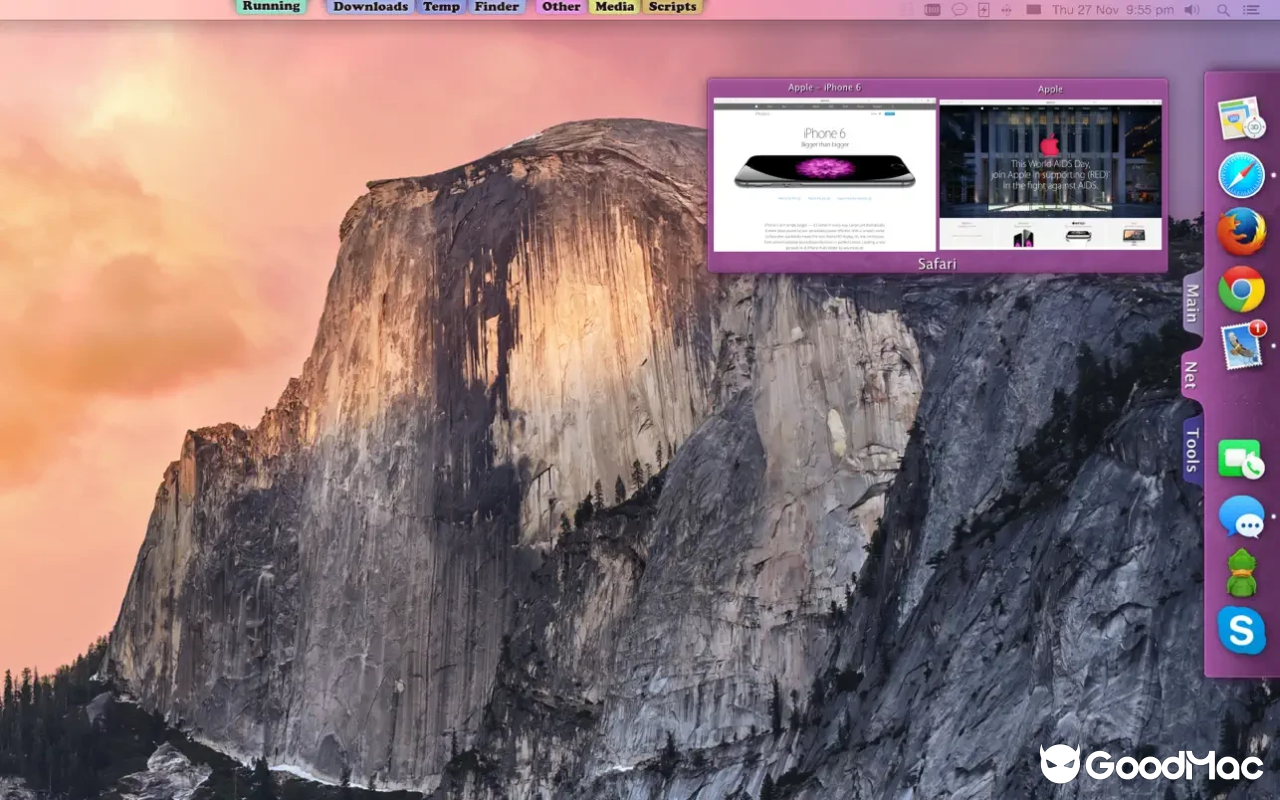The height and width of the screenshot is (800, 1280).
Task: Open the Mail app with unread badge
Action: click(1243, 345)
